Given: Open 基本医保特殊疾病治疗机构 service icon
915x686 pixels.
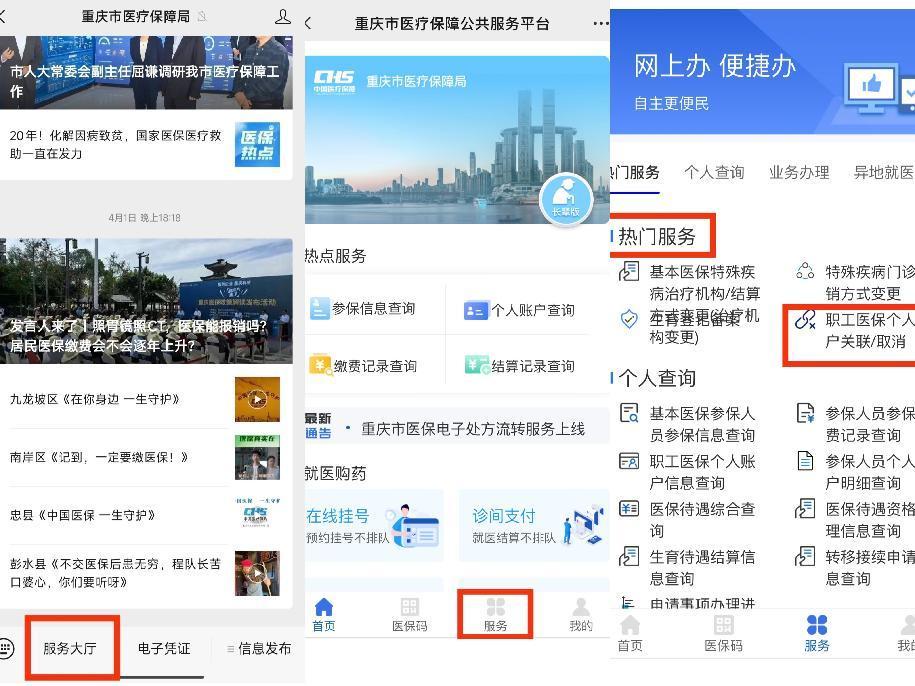Looking at the screenshot, I should pyautogui.click(x=629, y=271).
